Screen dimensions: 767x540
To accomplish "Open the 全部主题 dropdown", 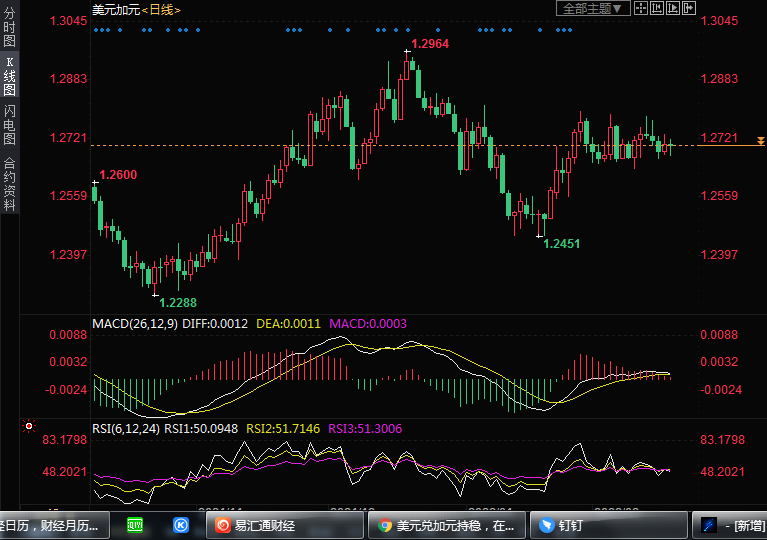I will tap(593, 8).
